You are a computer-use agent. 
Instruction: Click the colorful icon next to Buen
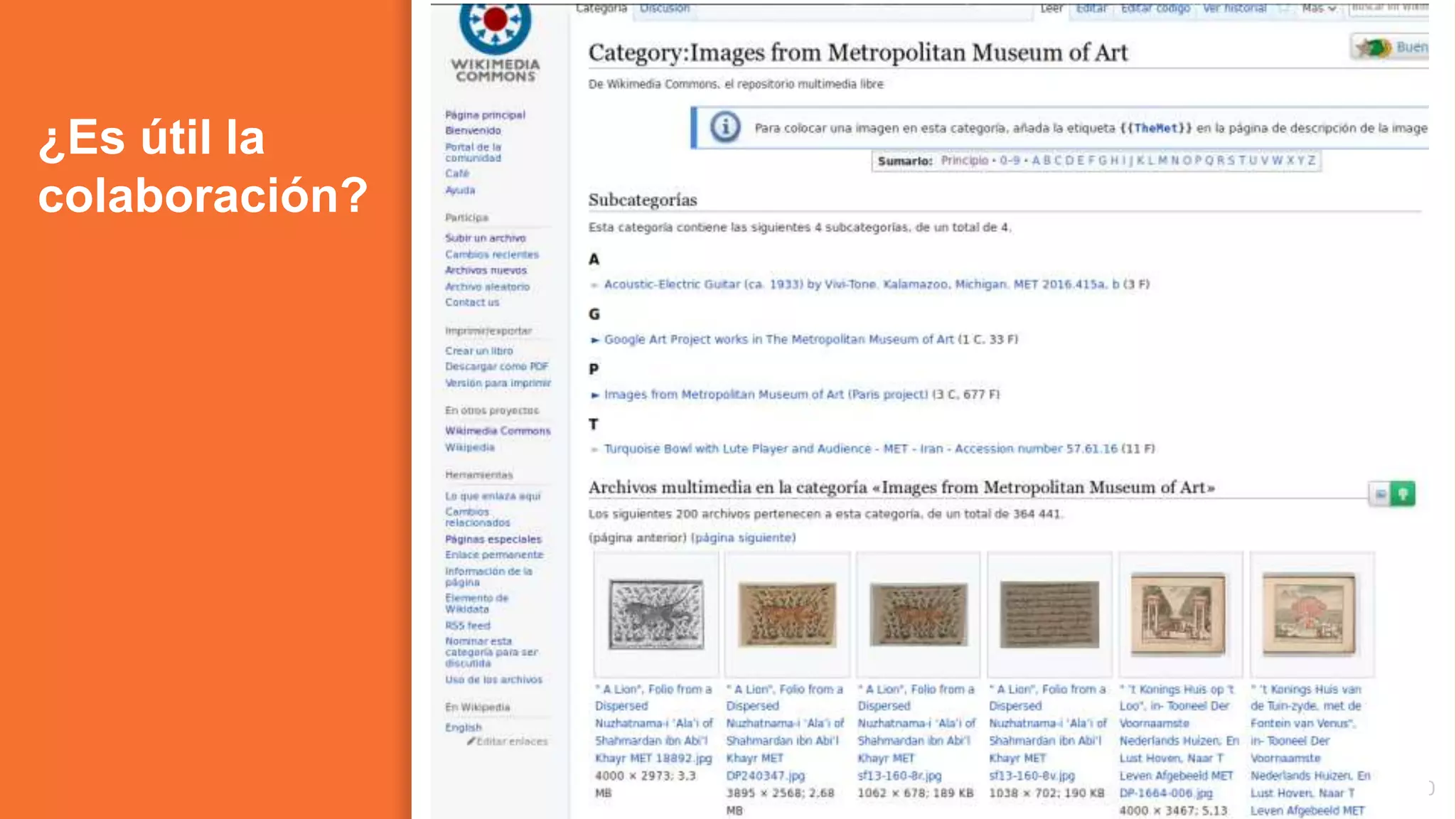point(1374,48)
